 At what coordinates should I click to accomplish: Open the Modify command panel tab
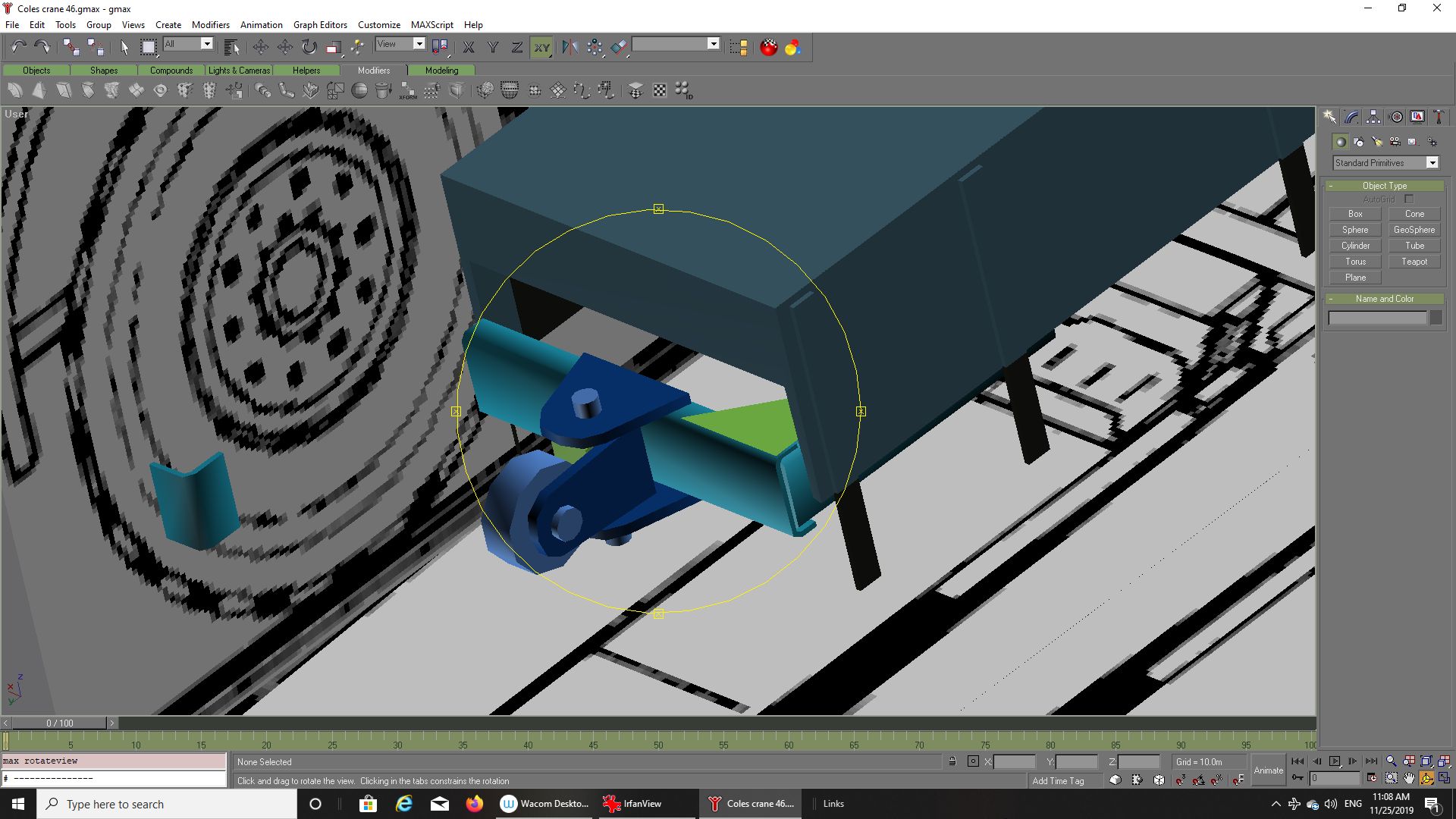click(1351, 117)
